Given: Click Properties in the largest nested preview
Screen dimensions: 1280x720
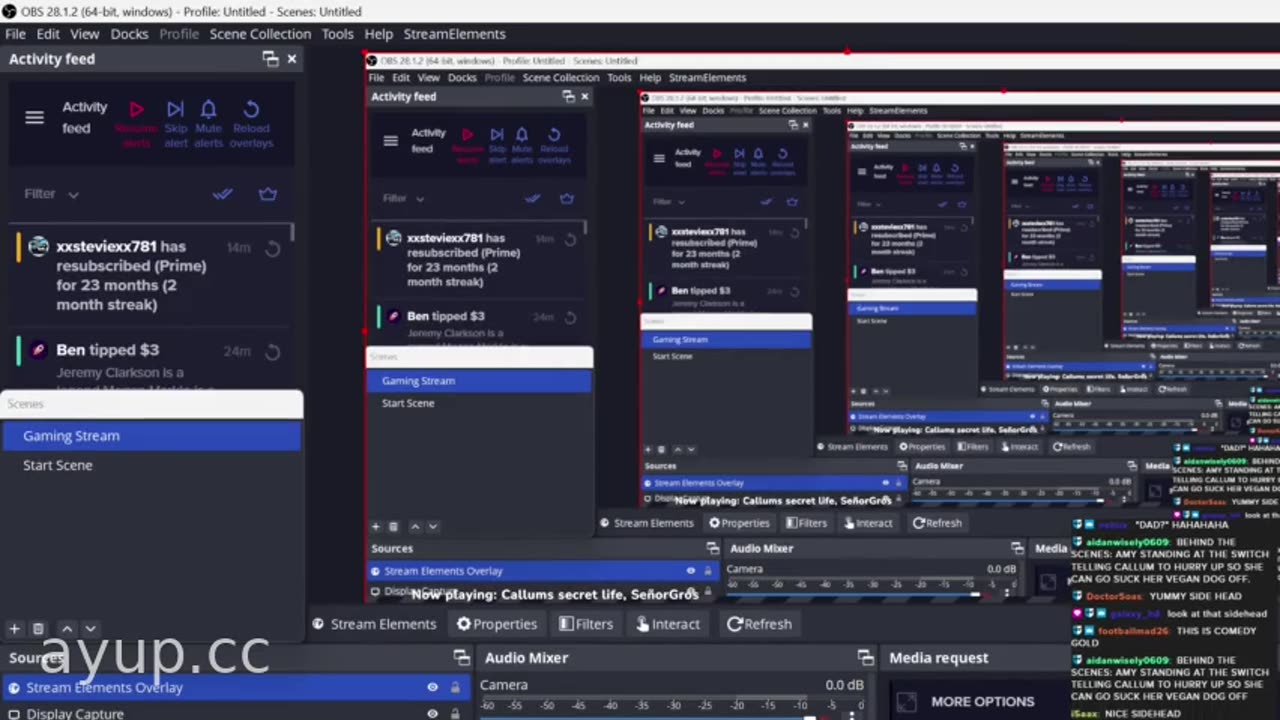Looking at the screenshot, I should pyautogui.click(x=739, y=523).
